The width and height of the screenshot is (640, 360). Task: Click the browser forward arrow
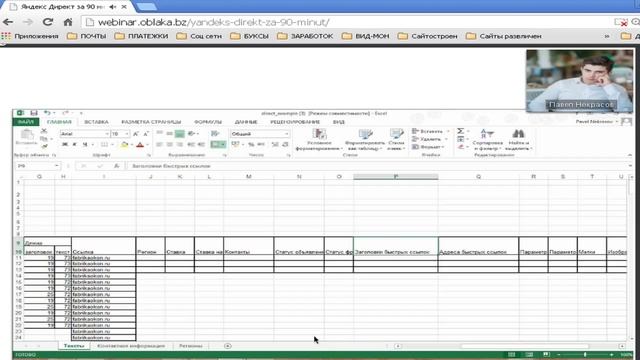coord(27,22)
